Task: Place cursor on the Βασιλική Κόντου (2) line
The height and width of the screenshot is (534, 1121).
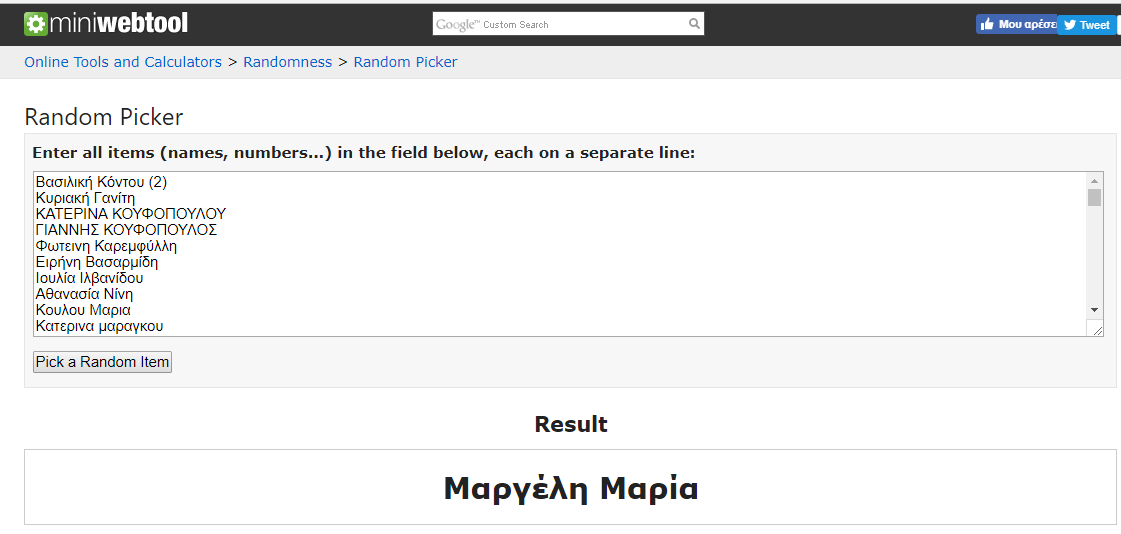Action: [101, 182]
